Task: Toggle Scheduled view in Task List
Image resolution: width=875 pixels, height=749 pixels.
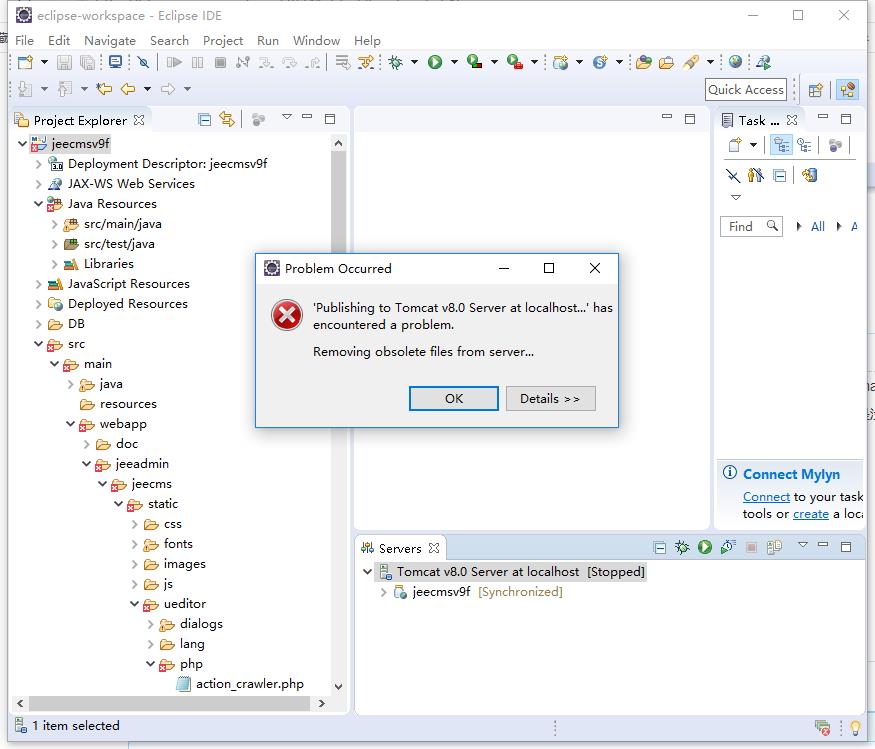Action: 804,145
